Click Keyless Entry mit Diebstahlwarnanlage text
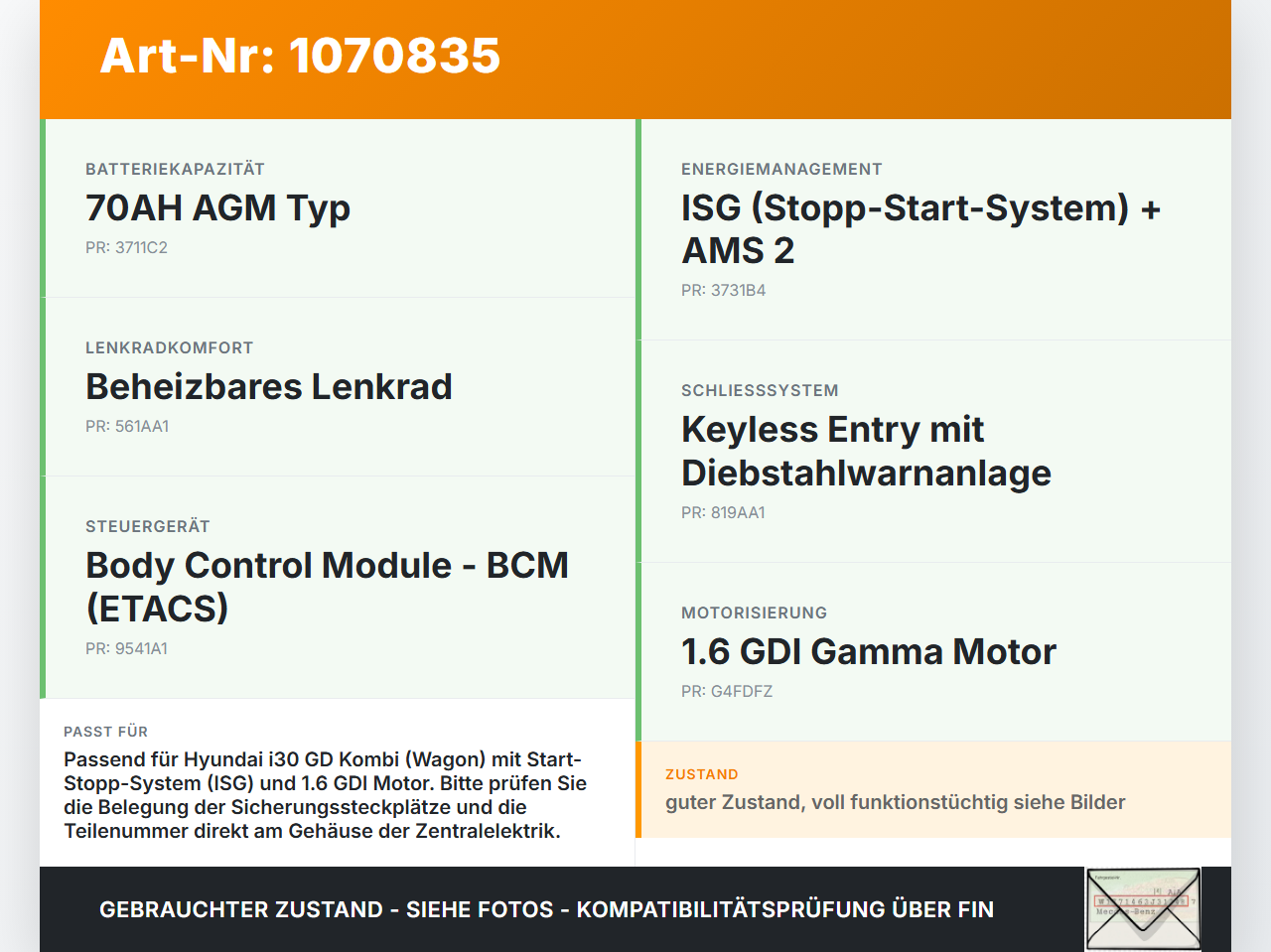The height and width of the screenshot is (952, 1271). tap(866, 451)
